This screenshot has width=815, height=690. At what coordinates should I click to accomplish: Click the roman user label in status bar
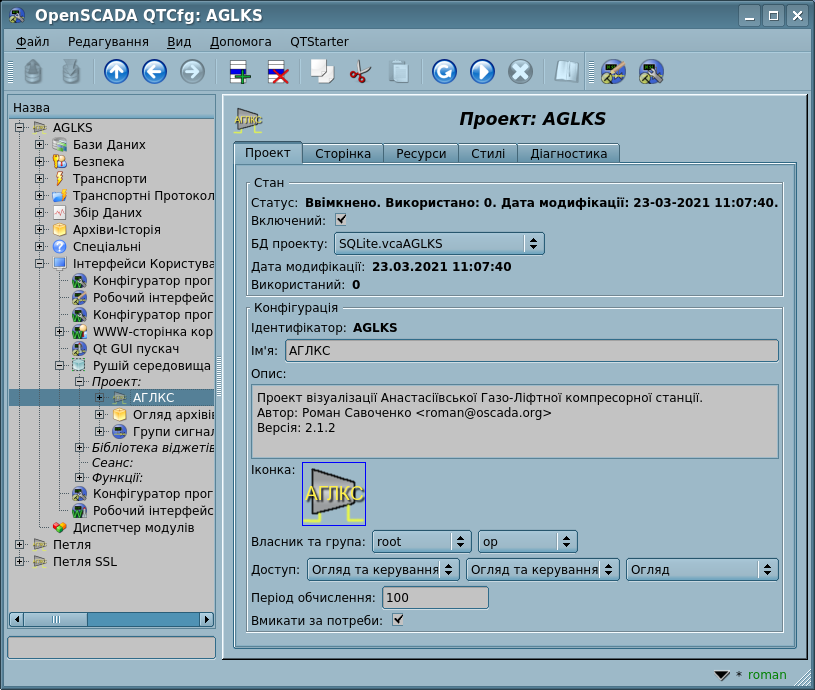(767, 674)
